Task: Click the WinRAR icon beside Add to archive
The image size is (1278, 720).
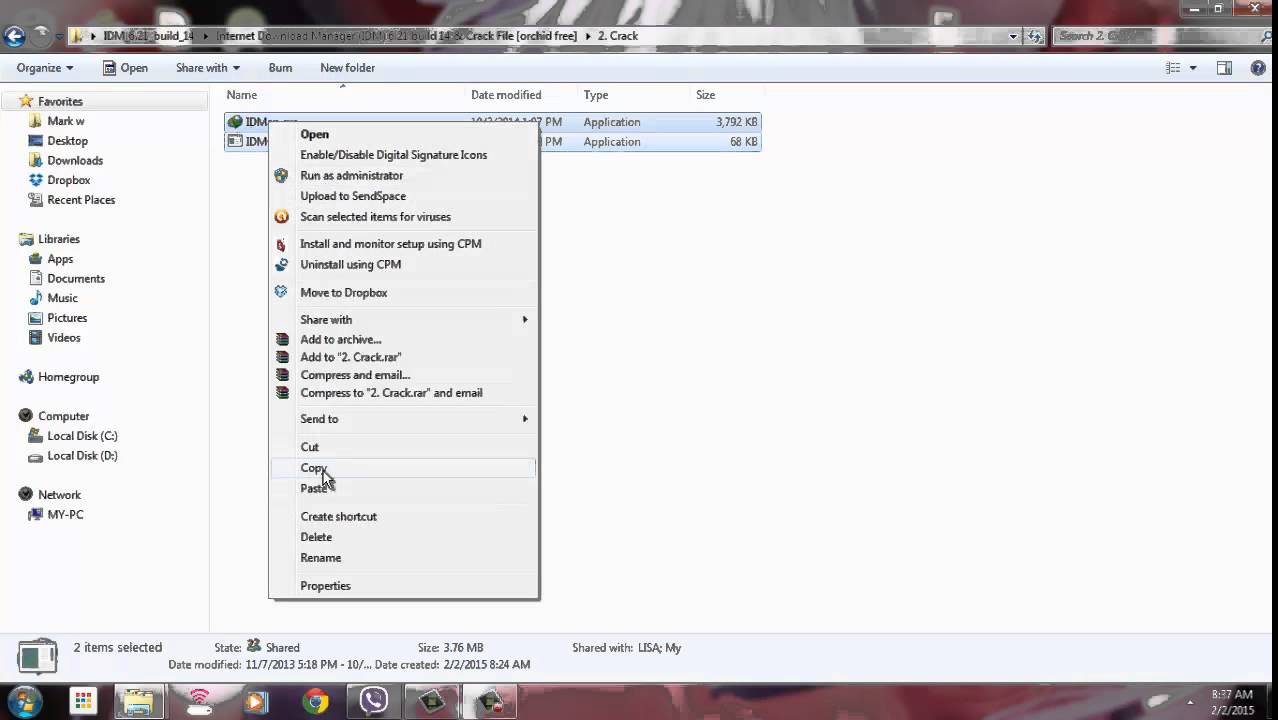Action: coord(282,339)
